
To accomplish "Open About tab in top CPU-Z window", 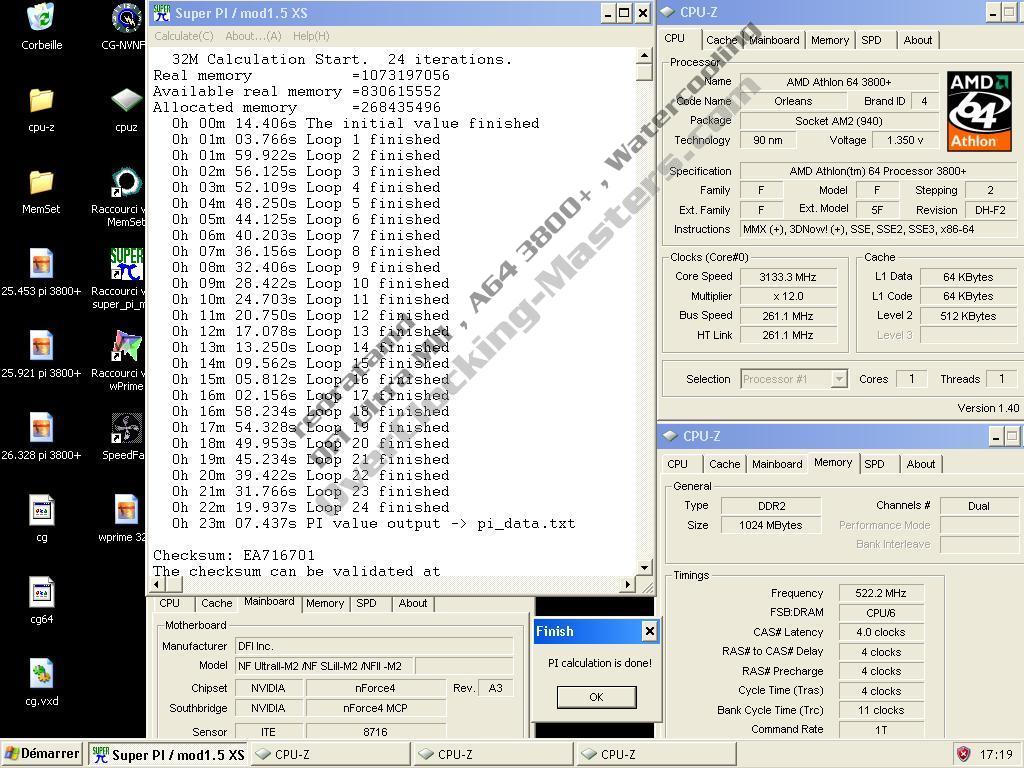I will coord(918,40).
